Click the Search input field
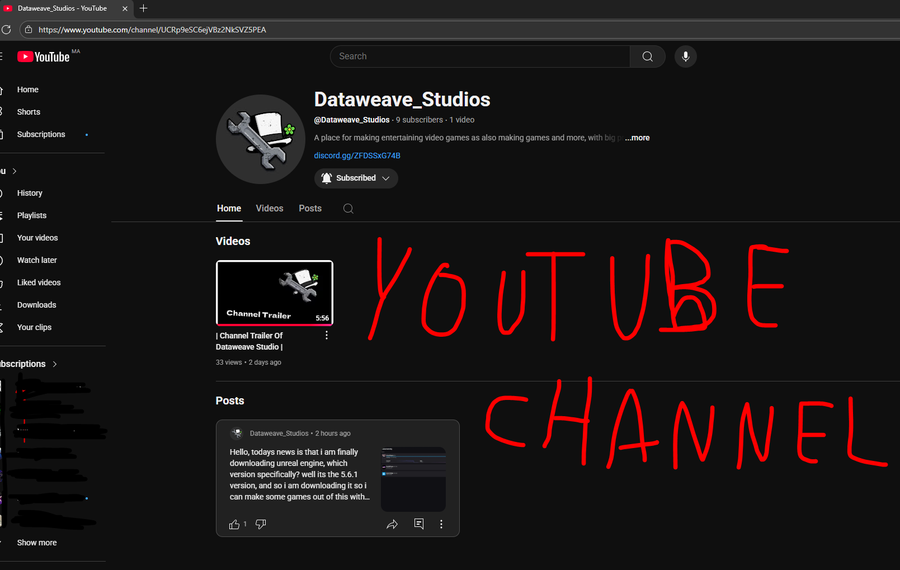Viewport: 900px width, 570px height. (x=480, y=56)
